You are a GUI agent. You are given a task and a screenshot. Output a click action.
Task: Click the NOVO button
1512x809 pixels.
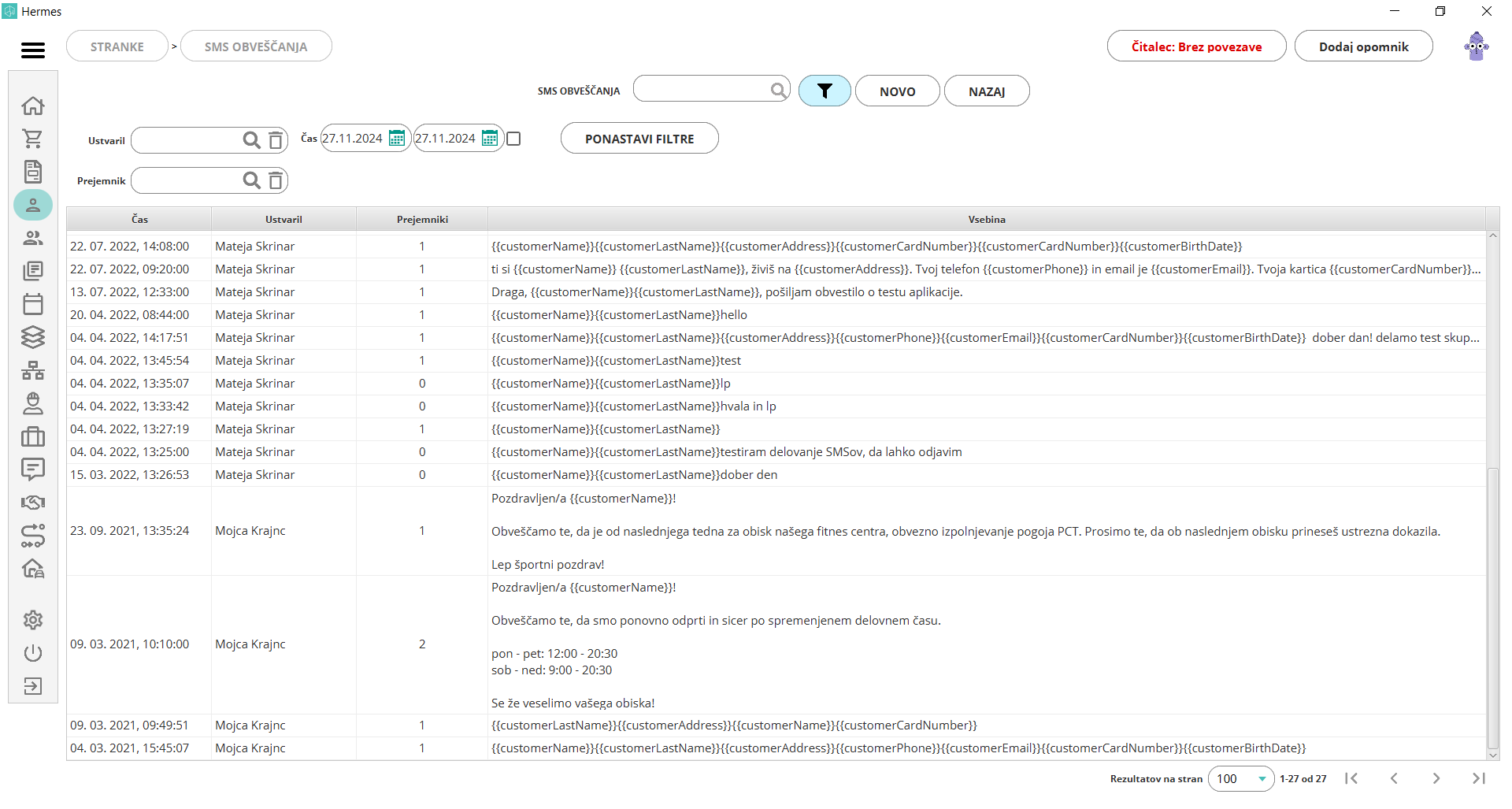[897, 91]
